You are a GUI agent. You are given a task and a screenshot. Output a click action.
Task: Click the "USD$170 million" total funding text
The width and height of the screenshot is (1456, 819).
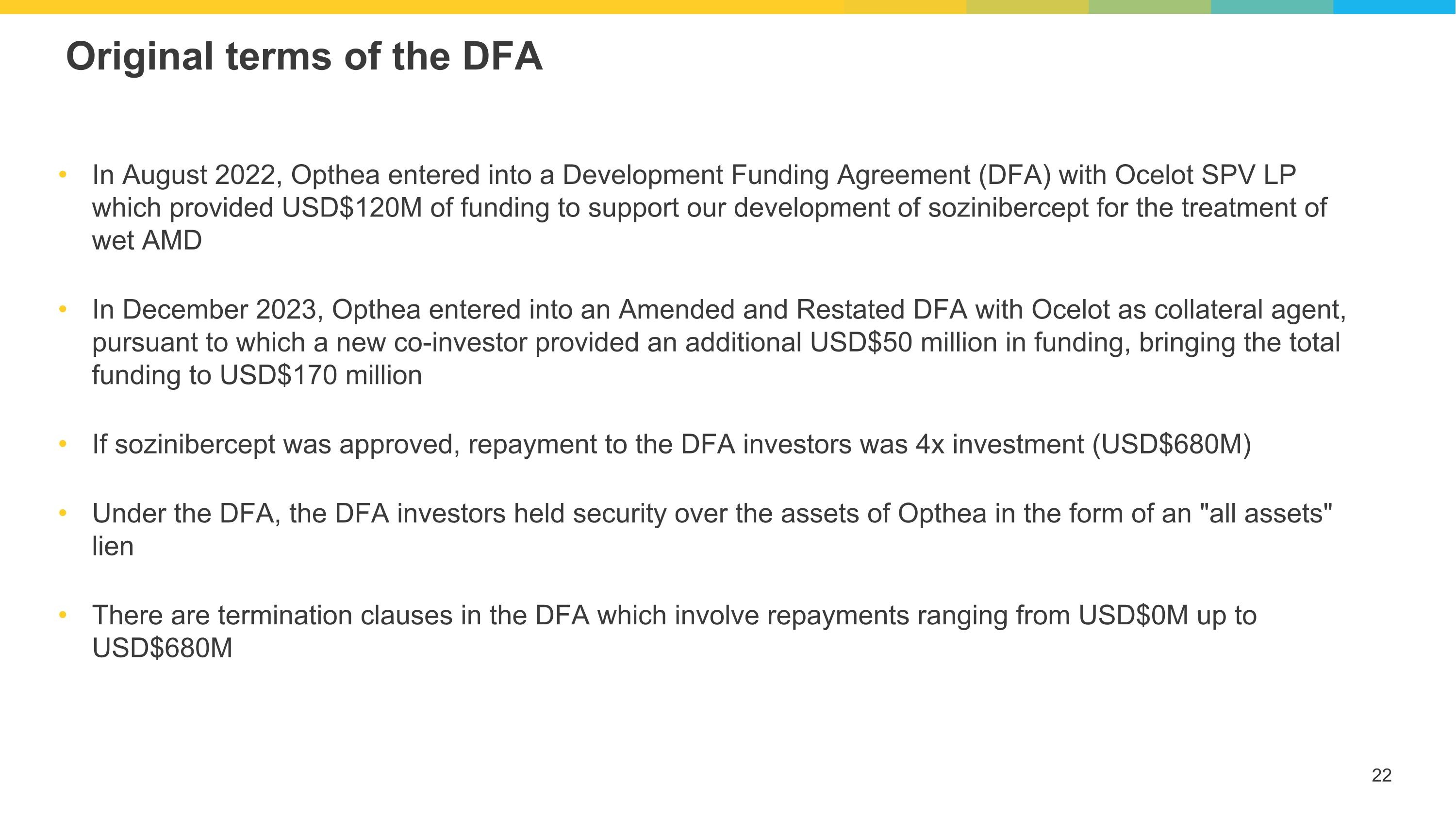[x=320, y=375]
